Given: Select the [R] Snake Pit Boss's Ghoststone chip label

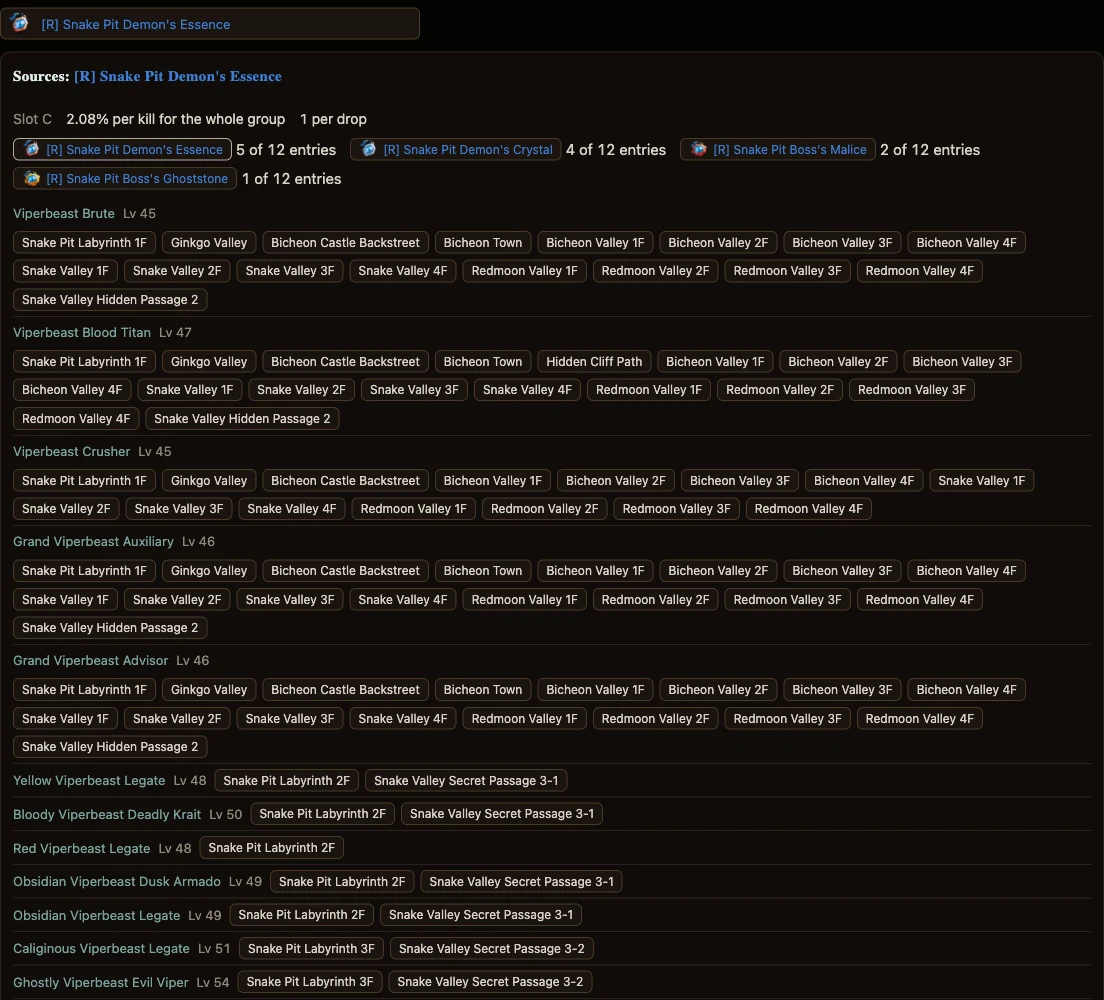Looking at the screenshot, I should tap(137, 179).
